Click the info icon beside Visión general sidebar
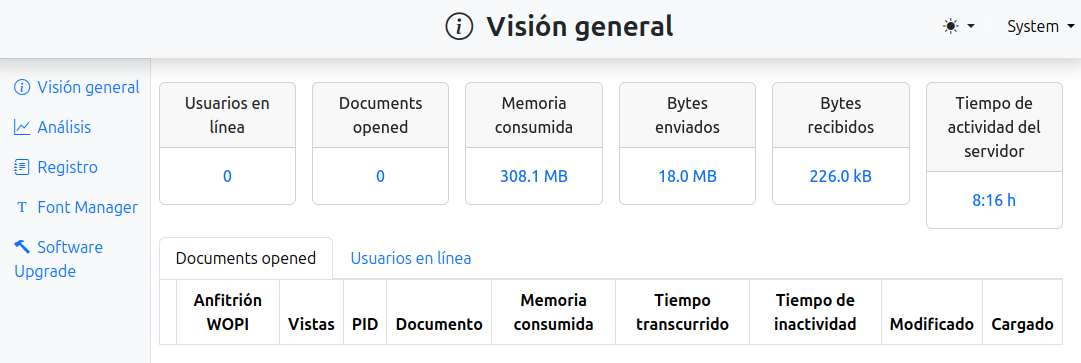 (x=23, y=87)
